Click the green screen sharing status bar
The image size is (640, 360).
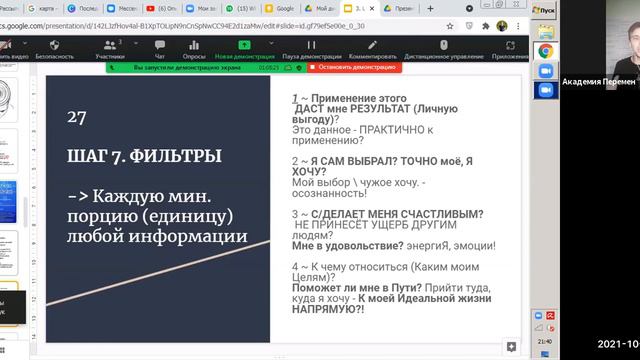point(206,68)
